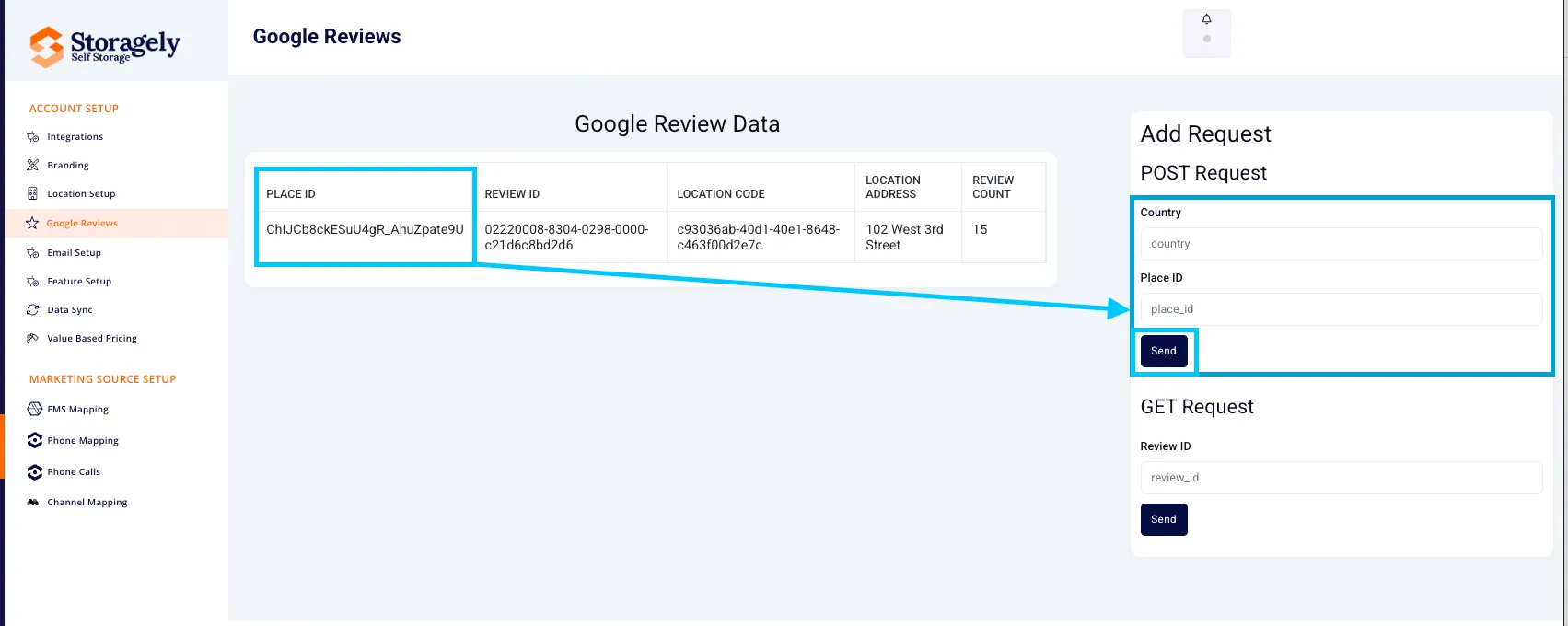
Task: Click the Feature Setup icon
Action: point(33,281)
